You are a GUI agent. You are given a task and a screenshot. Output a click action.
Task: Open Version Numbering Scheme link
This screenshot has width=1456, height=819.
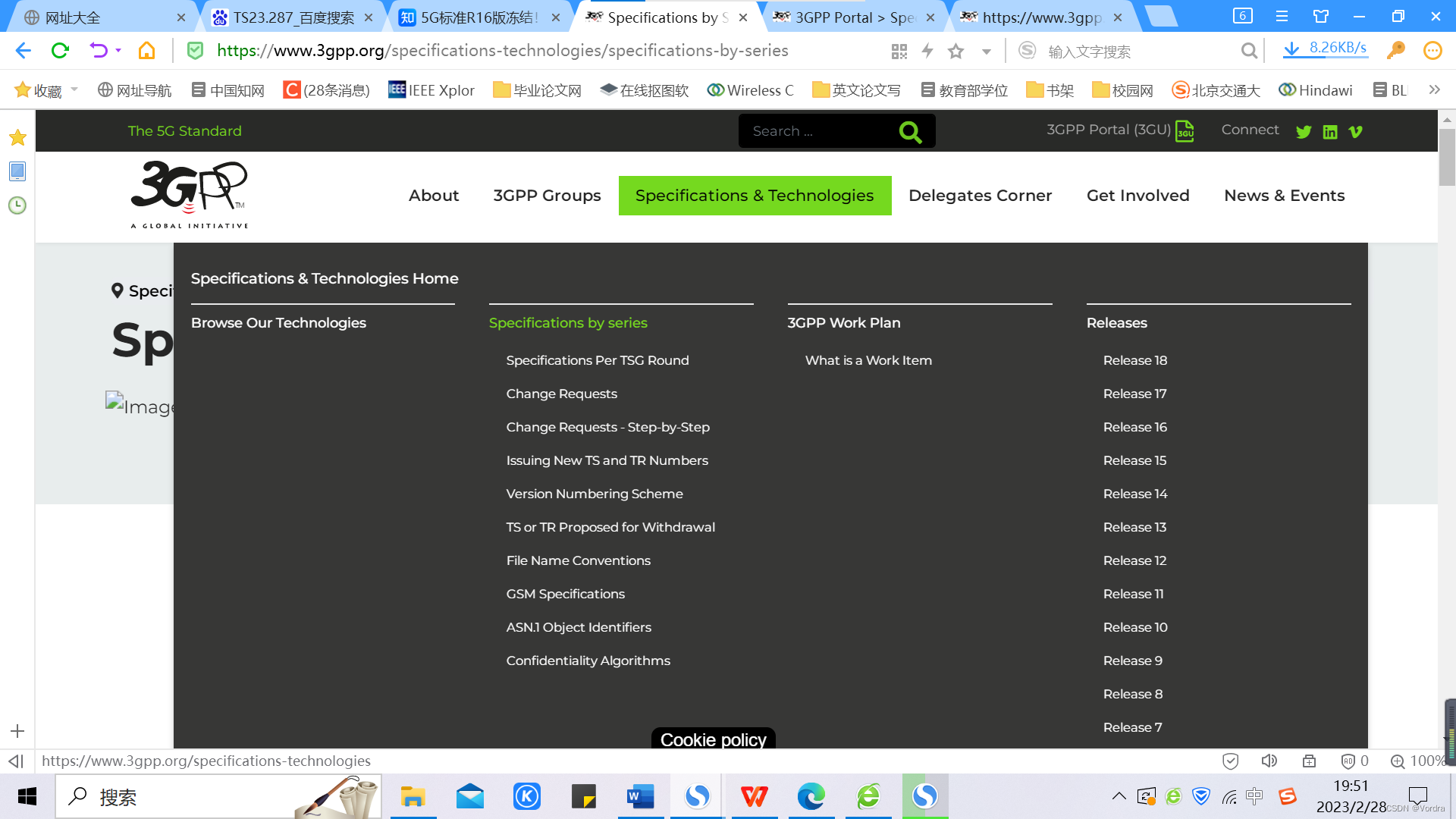coord(595,494)
